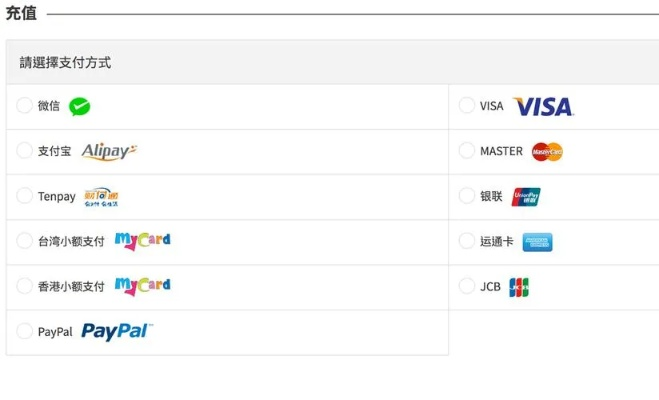Choose the Tenpay radio option
659x400 pixels.
point(25,196)
